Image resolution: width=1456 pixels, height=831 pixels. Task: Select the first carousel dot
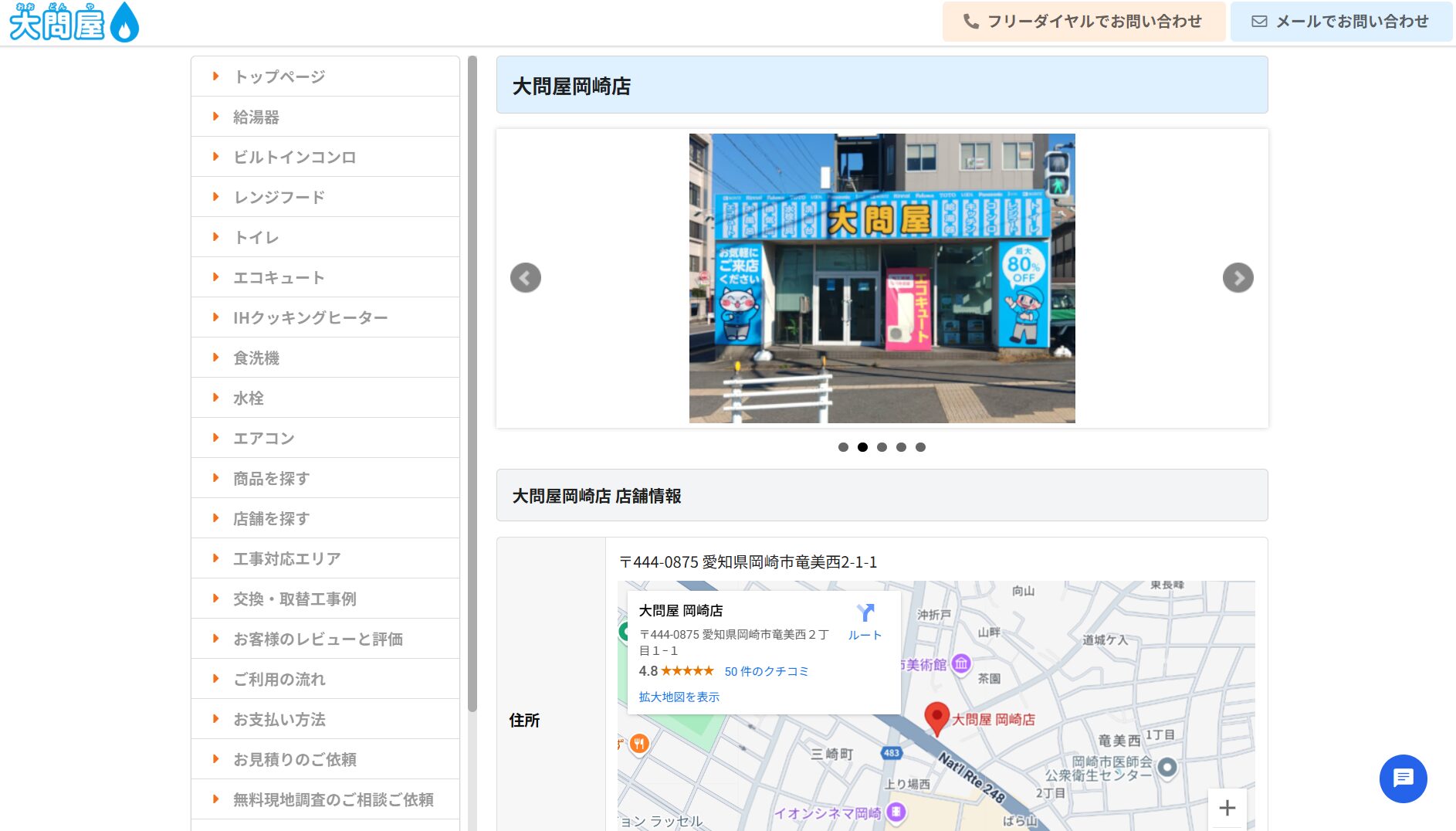coord(843,447)
